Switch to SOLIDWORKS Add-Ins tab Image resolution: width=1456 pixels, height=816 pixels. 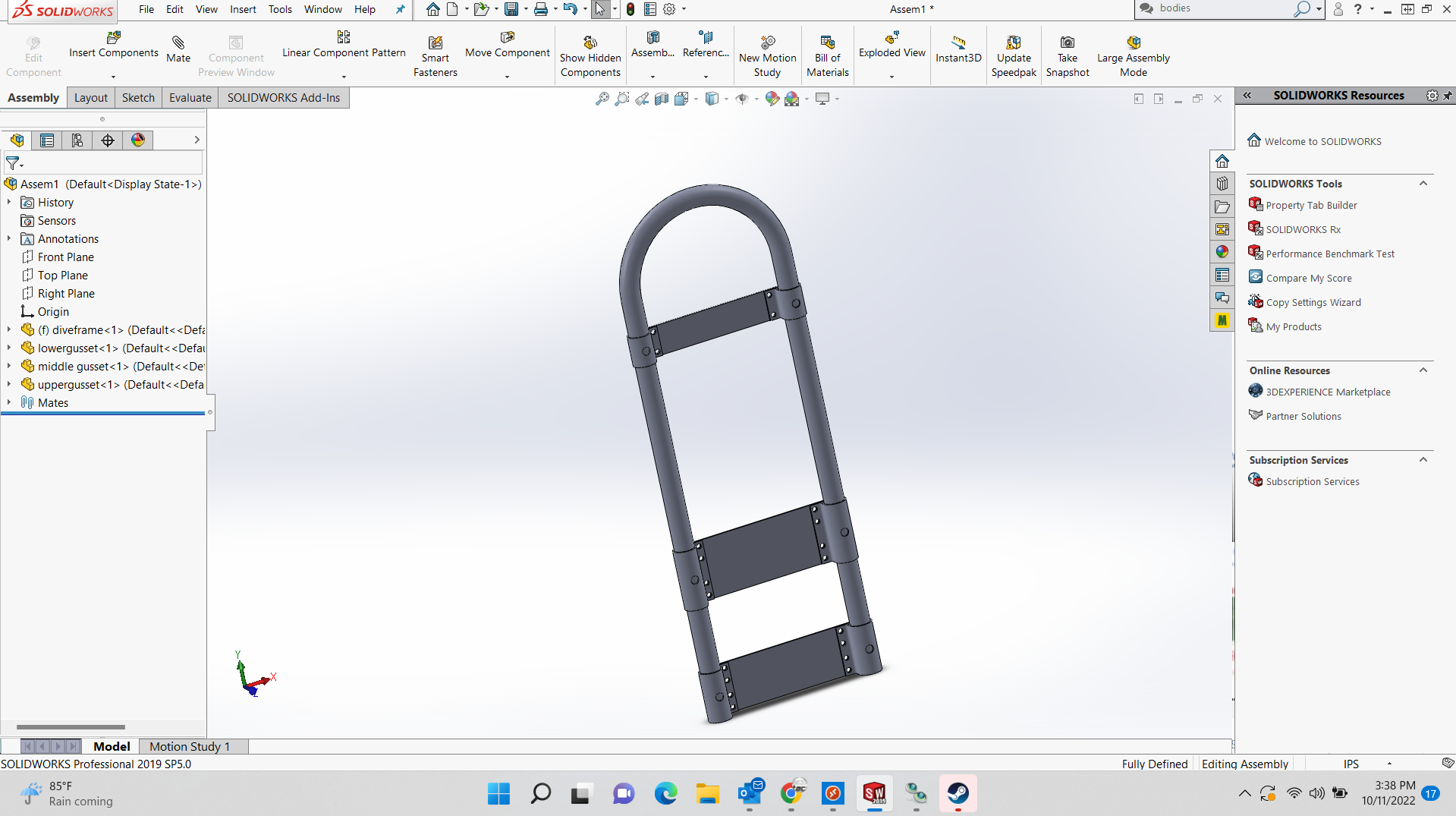(283, 98)
